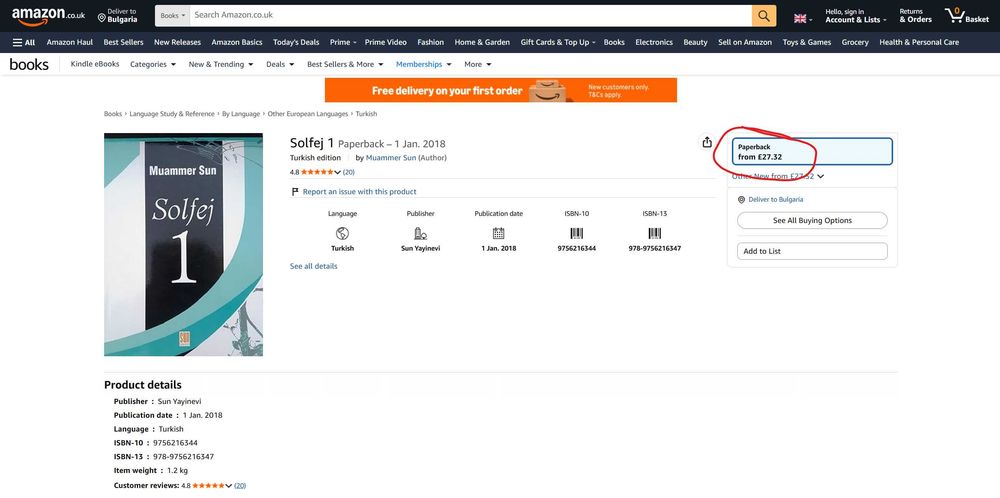
Task: Click the books logo in subnav
Action: (29, 64)
